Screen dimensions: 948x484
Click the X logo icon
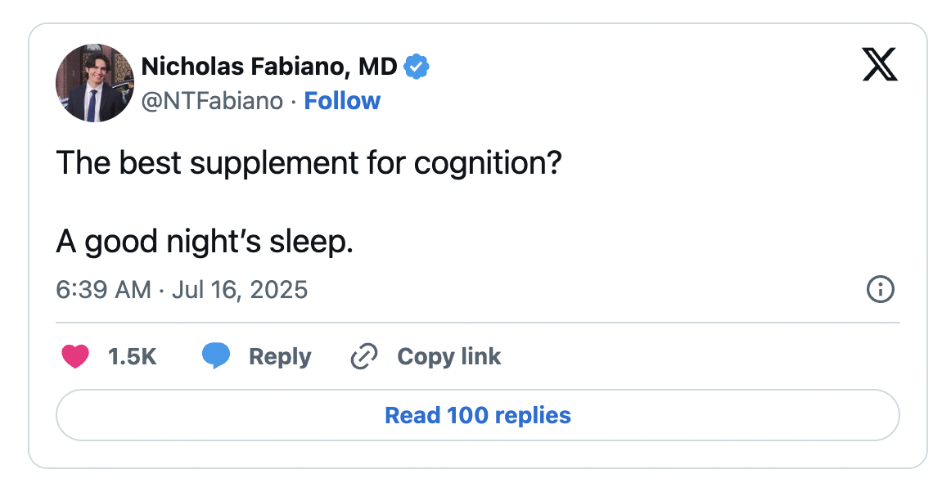(879, 65)
